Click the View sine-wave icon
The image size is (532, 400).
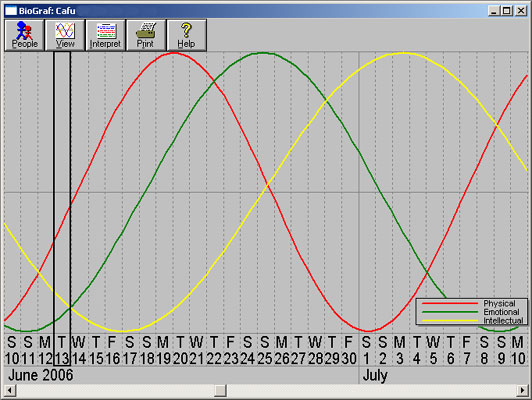click(x=65, y=31)
